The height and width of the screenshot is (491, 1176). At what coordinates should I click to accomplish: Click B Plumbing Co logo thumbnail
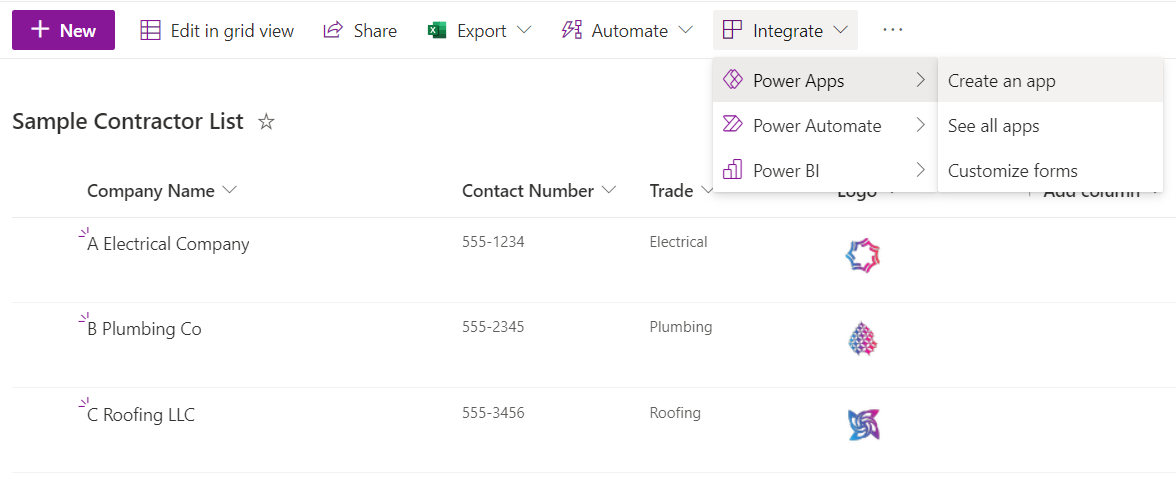coord(862,340)
